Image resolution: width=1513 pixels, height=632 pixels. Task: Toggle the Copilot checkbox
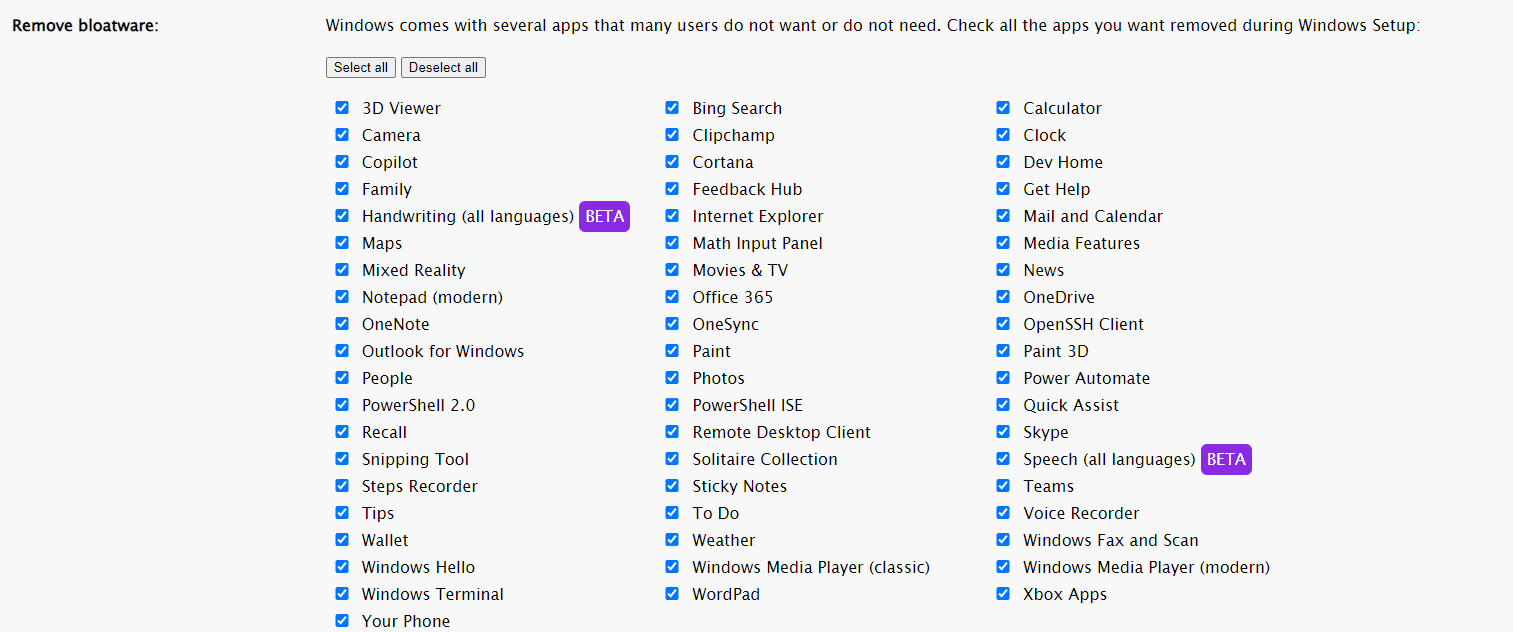pyautogui.click(x=342, y=162)
